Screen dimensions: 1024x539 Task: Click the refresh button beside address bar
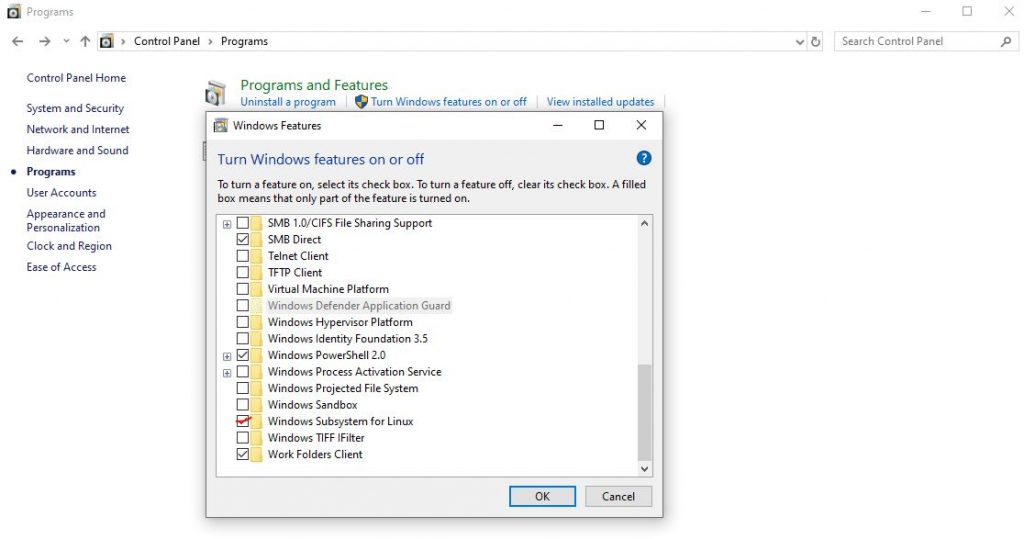pyautogui.click(x=815, y=41)
